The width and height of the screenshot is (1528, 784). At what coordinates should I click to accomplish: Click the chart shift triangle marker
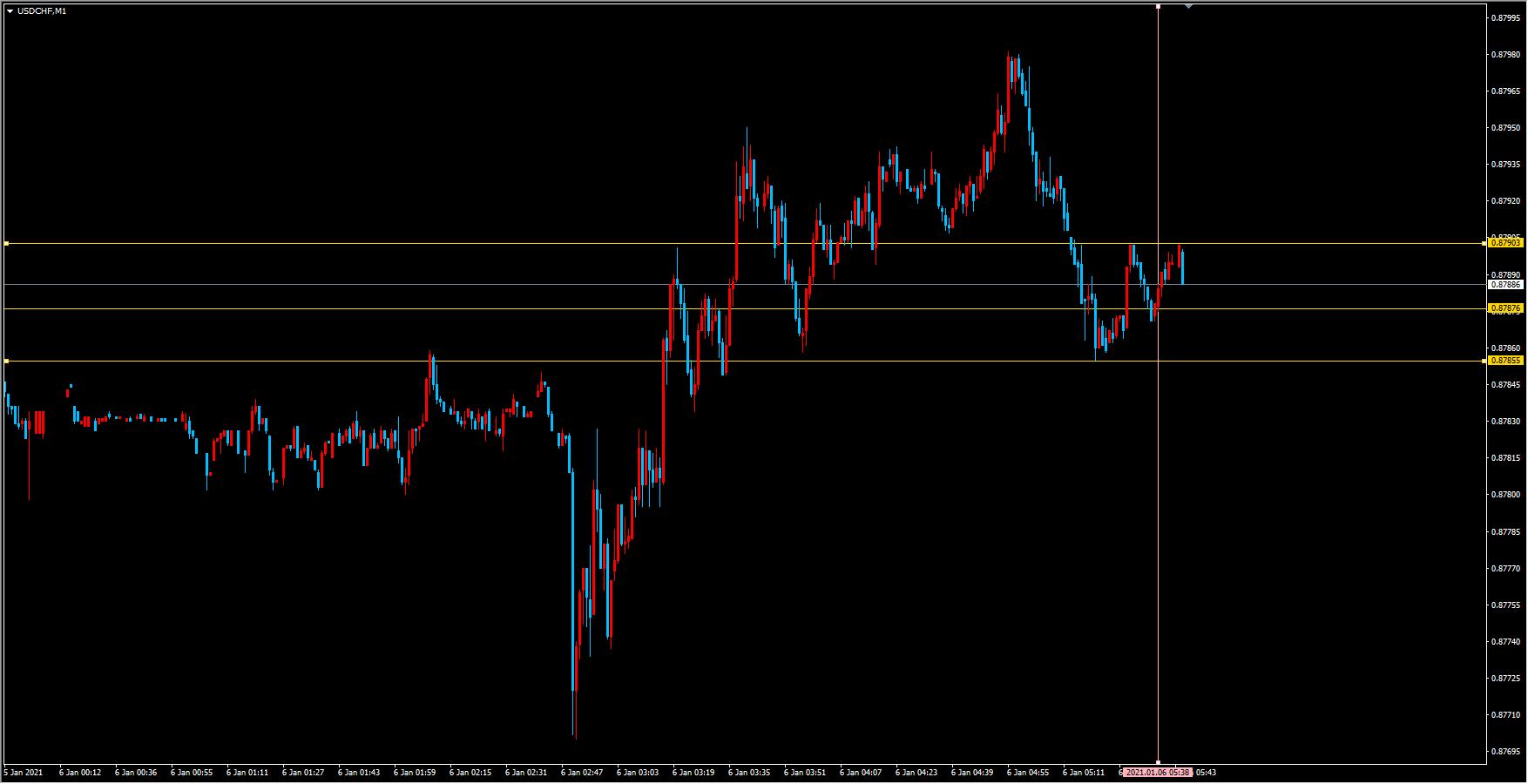[x=1188, y=6]
